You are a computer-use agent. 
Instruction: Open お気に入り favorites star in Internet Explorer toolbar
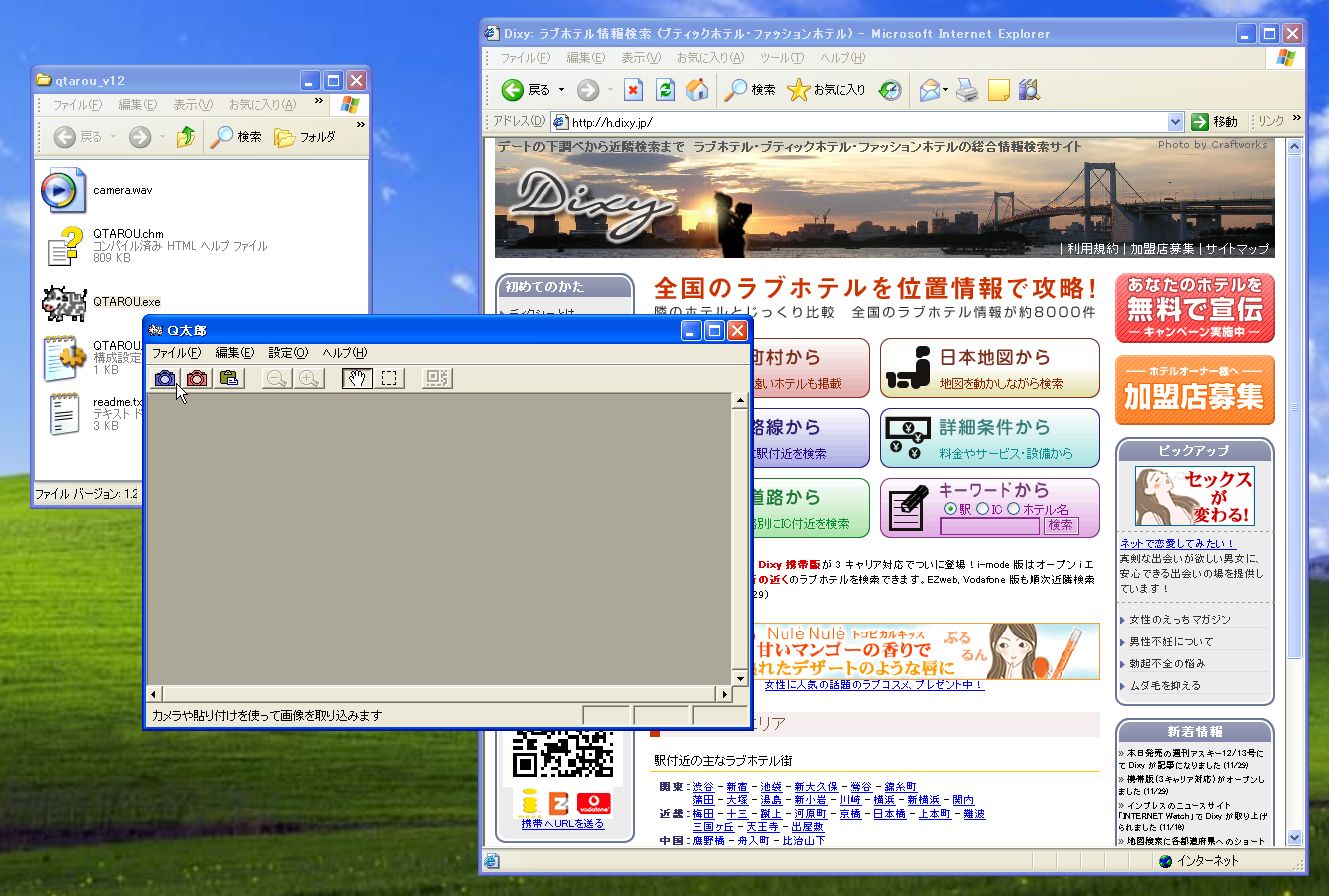pyautogui.click(x=826, y=90)
